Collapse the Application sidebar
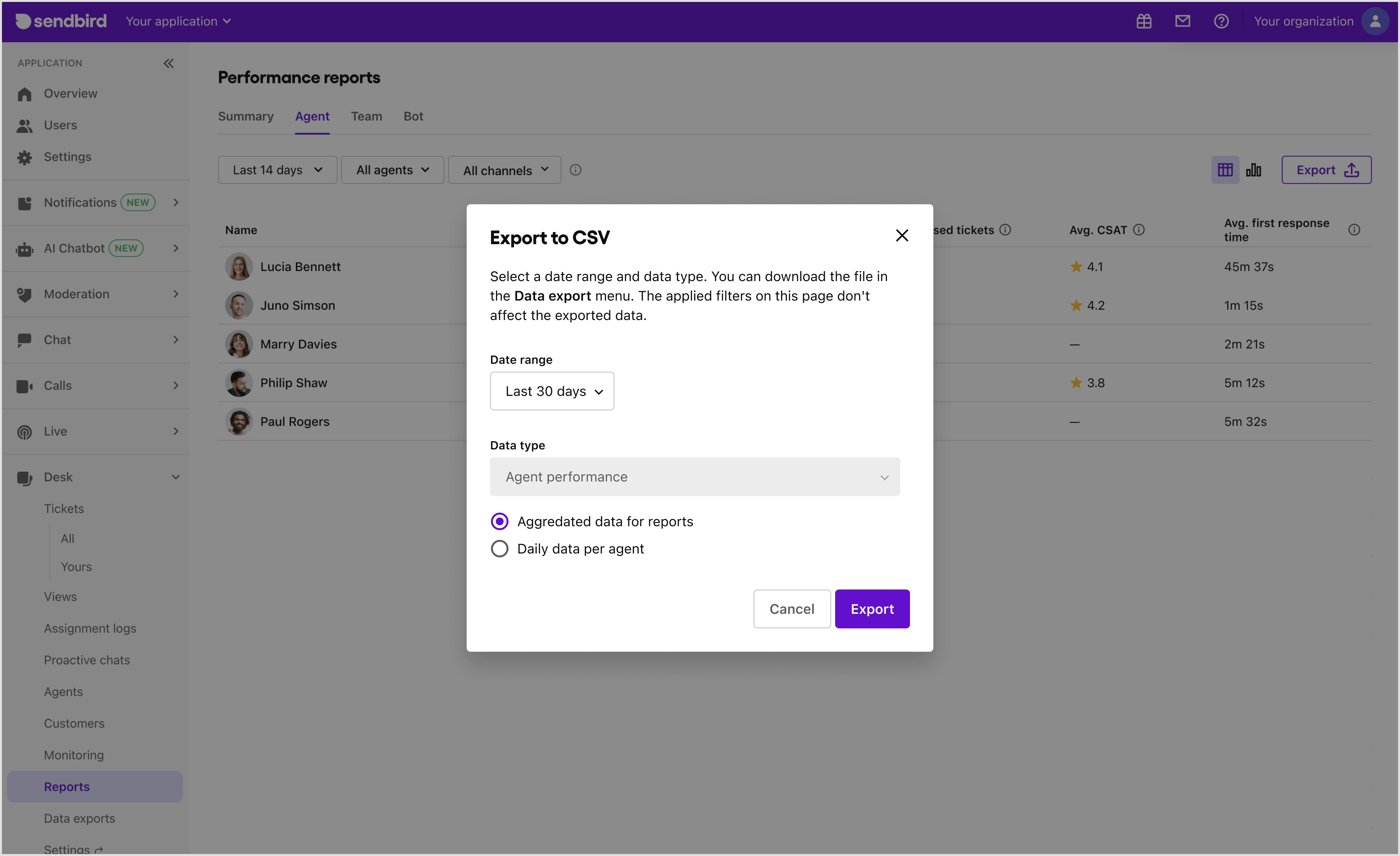Screen dimensions: 1400x856 point(169,63)
